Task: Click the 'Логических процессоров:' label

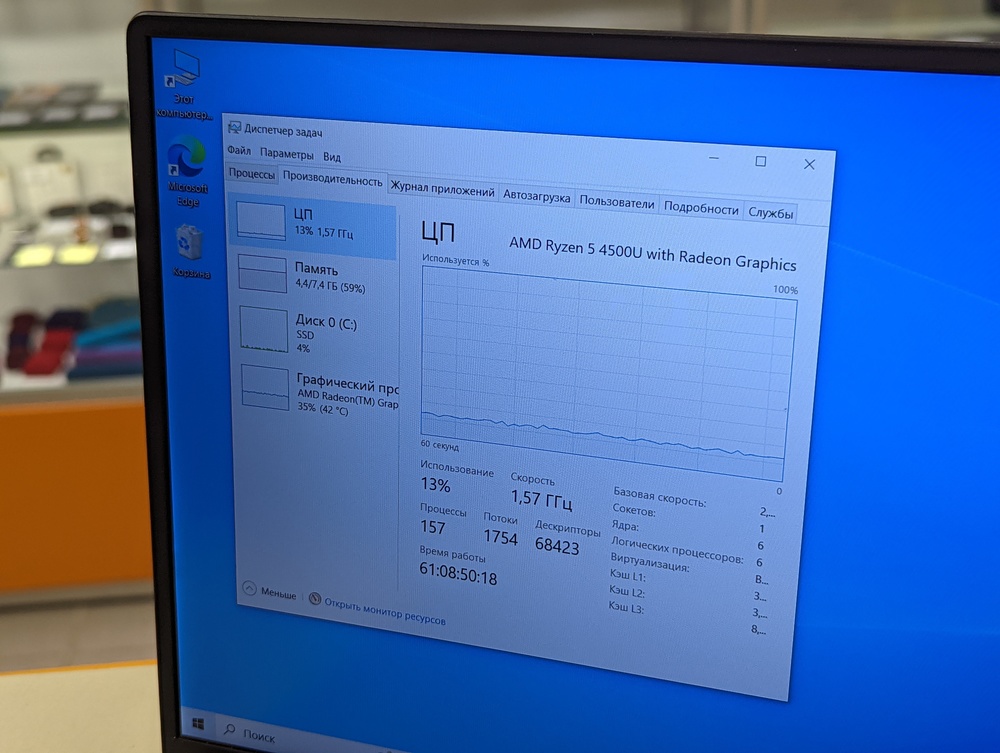Action: (x=677, y=550)
